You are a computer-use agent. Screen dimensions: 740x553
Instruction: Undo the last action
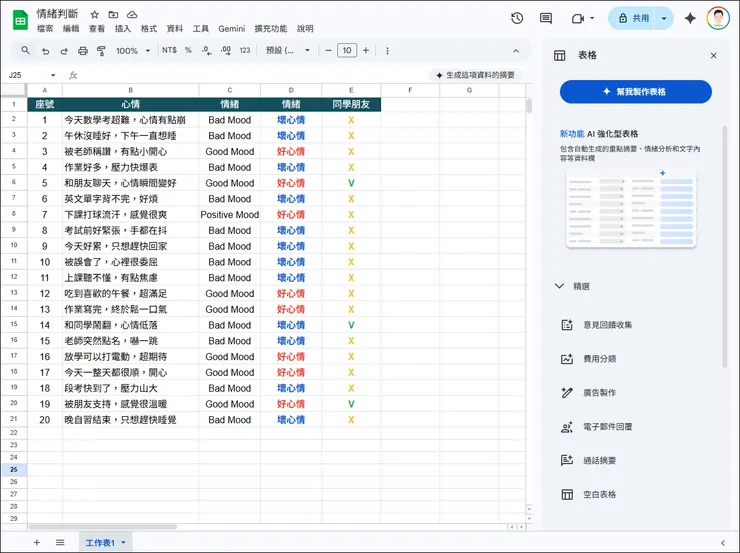[x=45, y=50]
